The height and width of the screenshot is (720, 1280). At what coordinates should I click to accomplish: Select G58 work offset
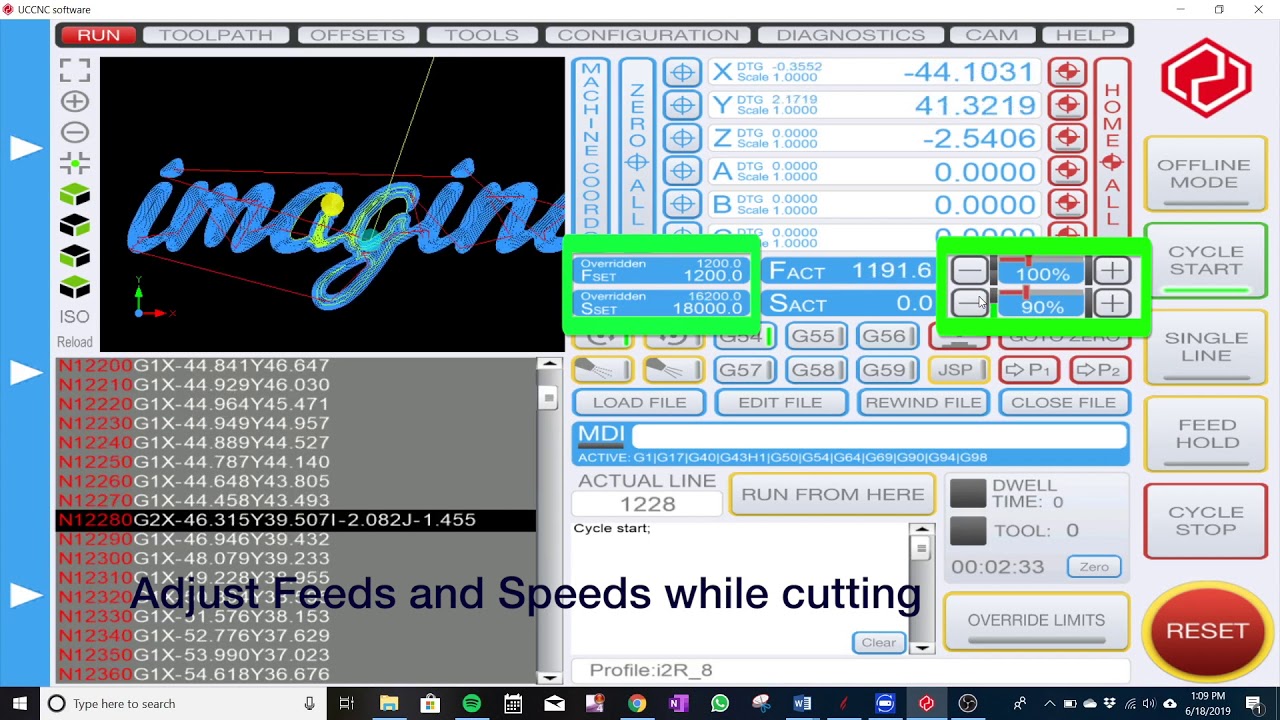814,370
